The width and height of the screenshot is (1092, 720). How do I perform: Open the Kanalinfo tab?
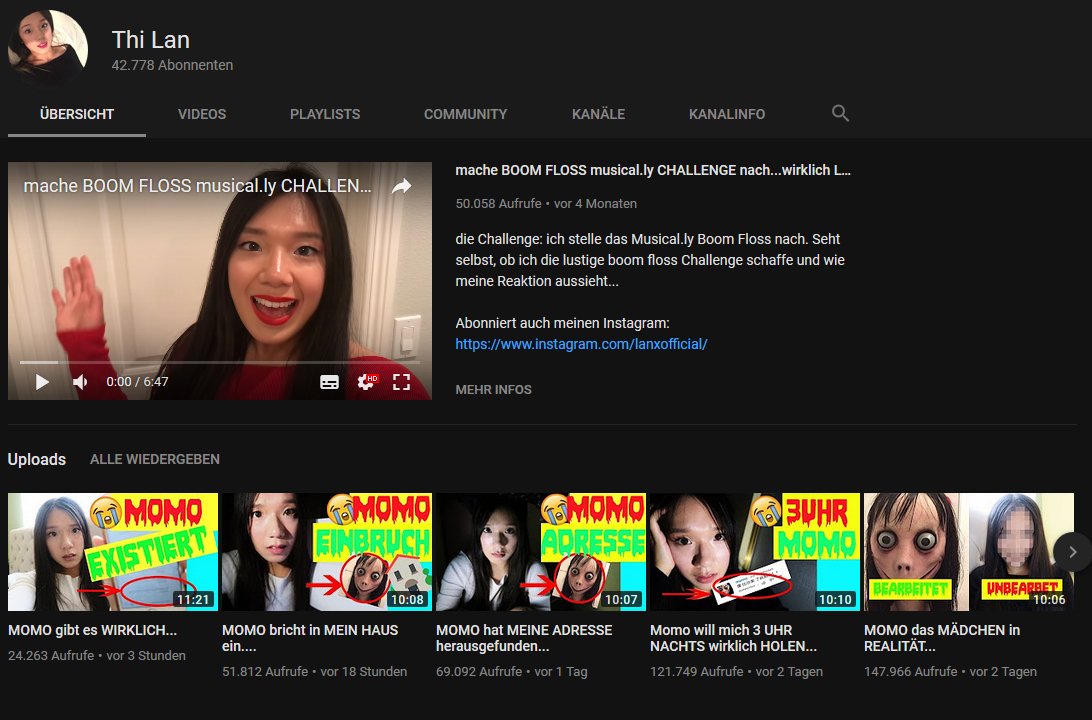point(727,114)
